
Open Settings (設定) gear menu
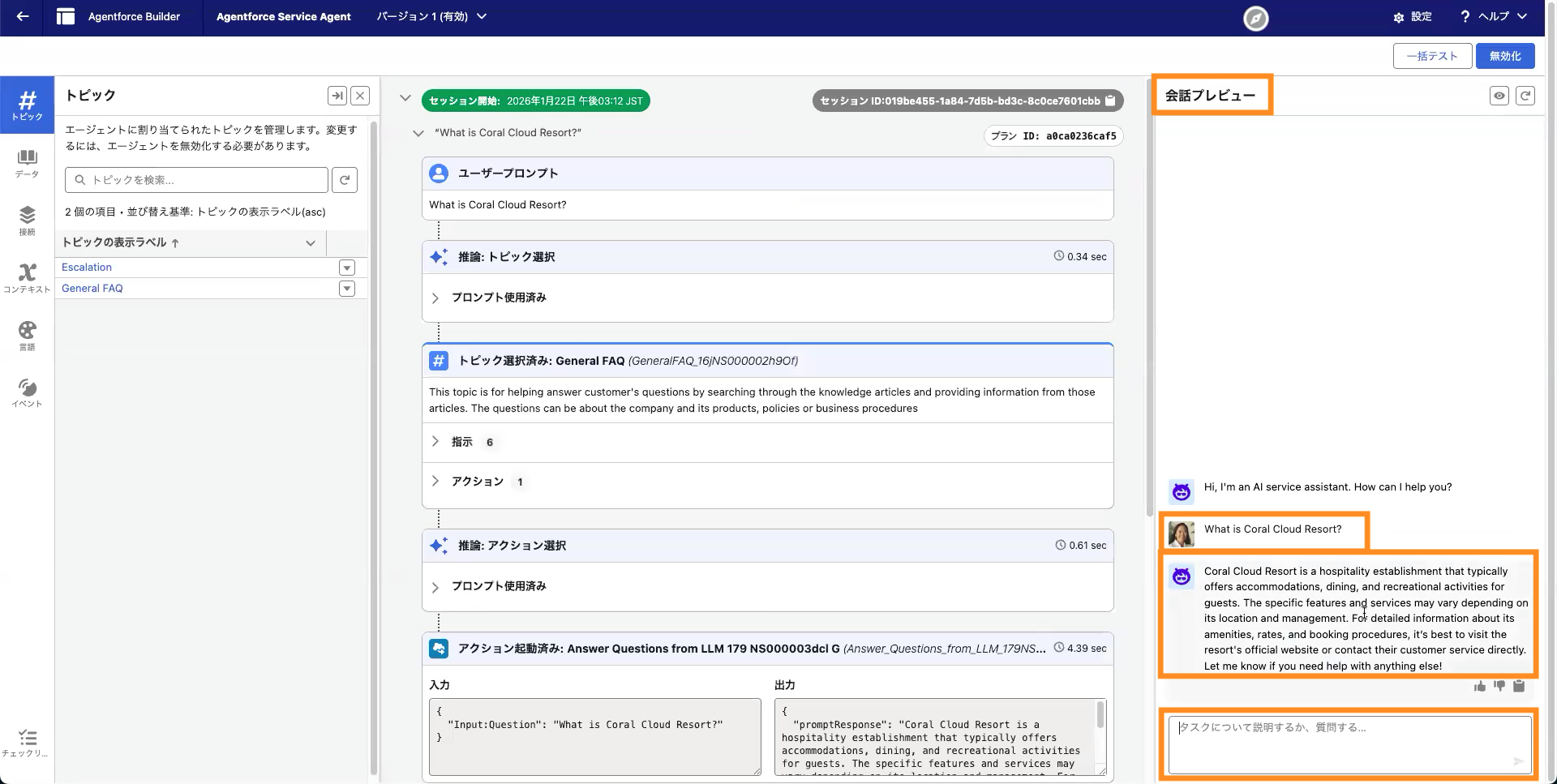(x=1412, y=16)
